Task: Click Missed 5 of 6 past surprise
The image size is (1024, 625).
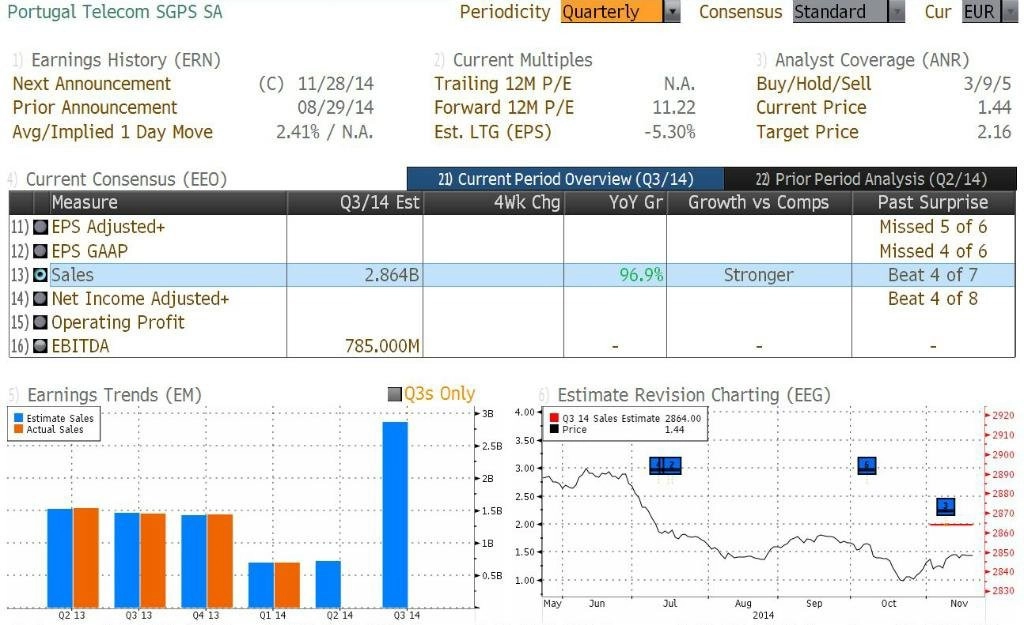Action: pos(933,227)
